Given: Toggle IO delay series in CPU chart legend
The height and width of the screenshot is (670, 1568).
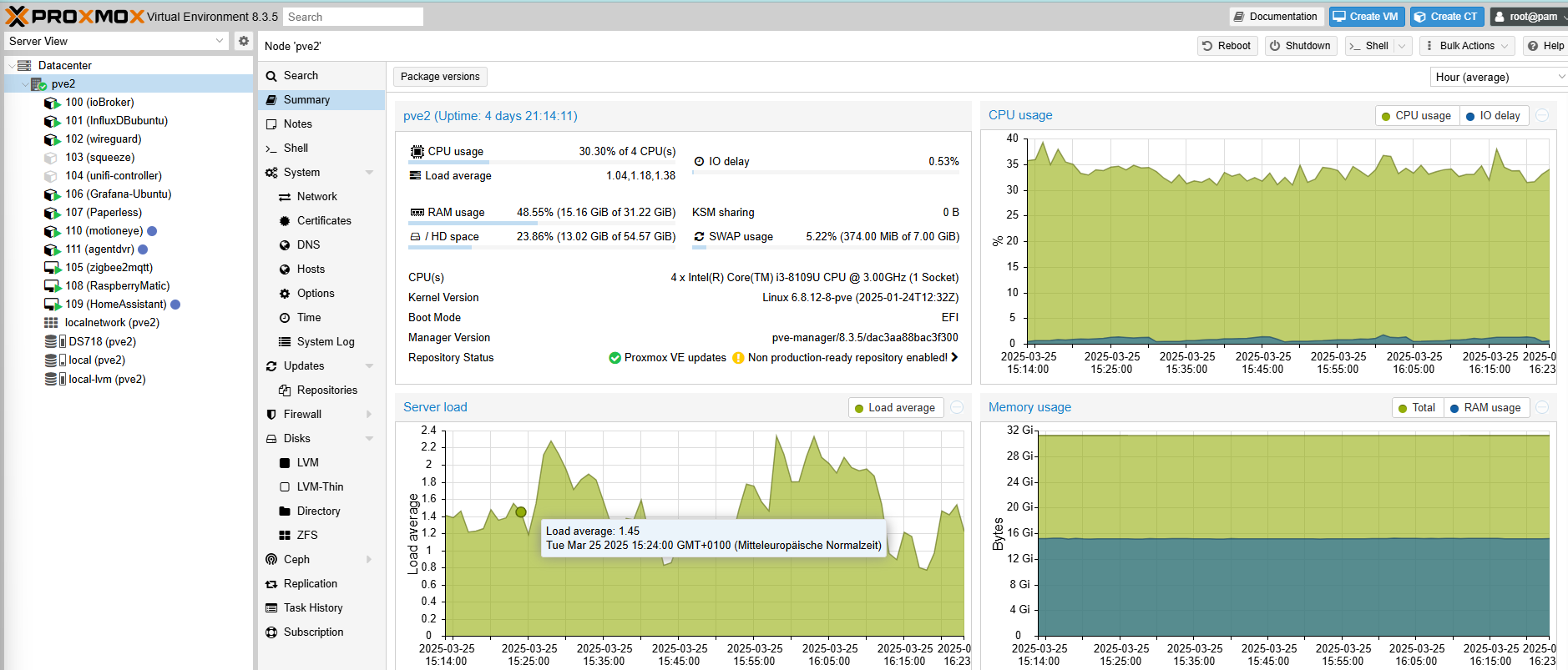Looking at the screenshot, I should [x=1494, y=116].
